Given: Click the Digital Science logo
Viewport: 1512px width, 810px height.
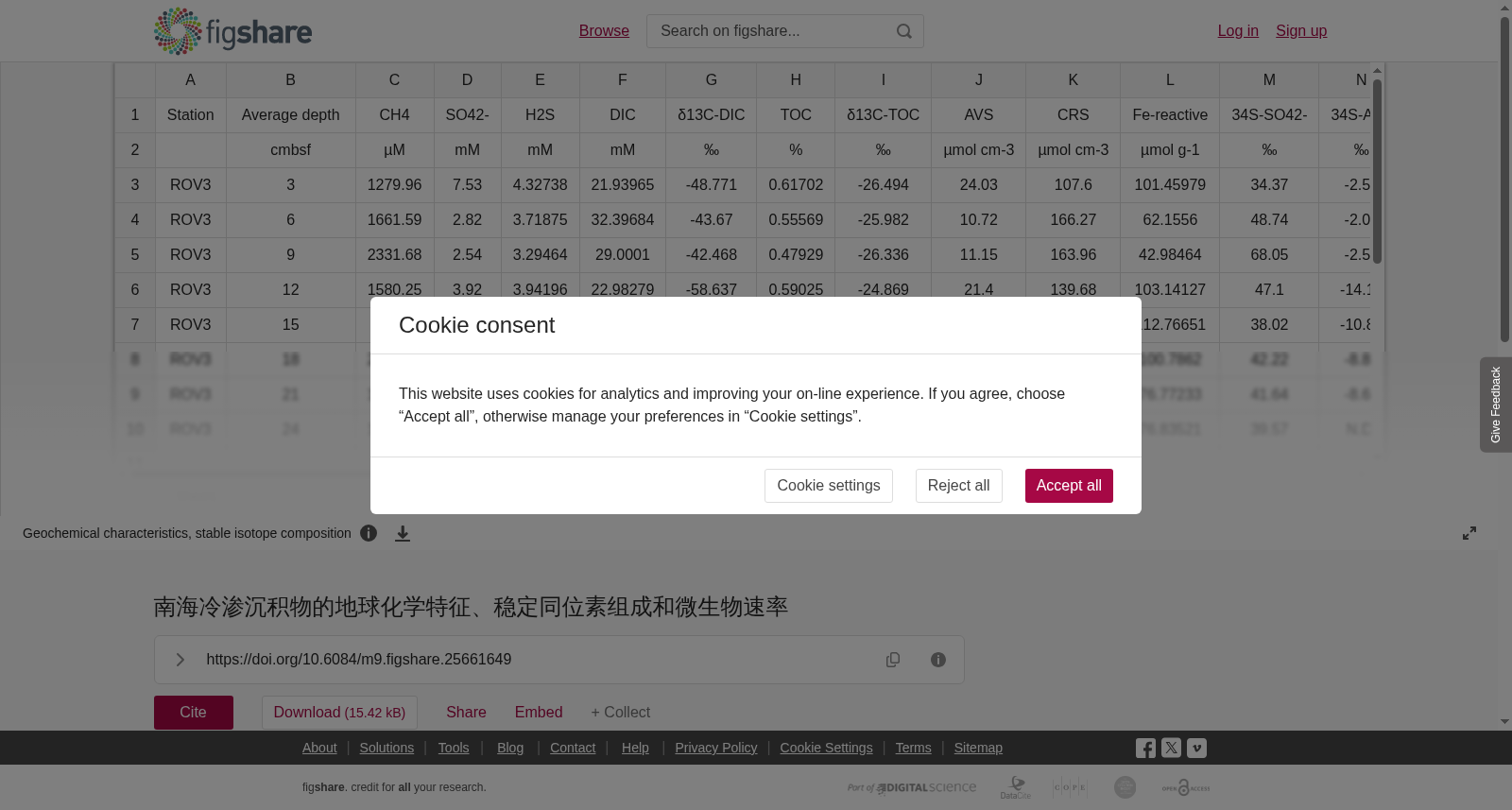Looking at the screenshot, I should (x=912, y=787).
